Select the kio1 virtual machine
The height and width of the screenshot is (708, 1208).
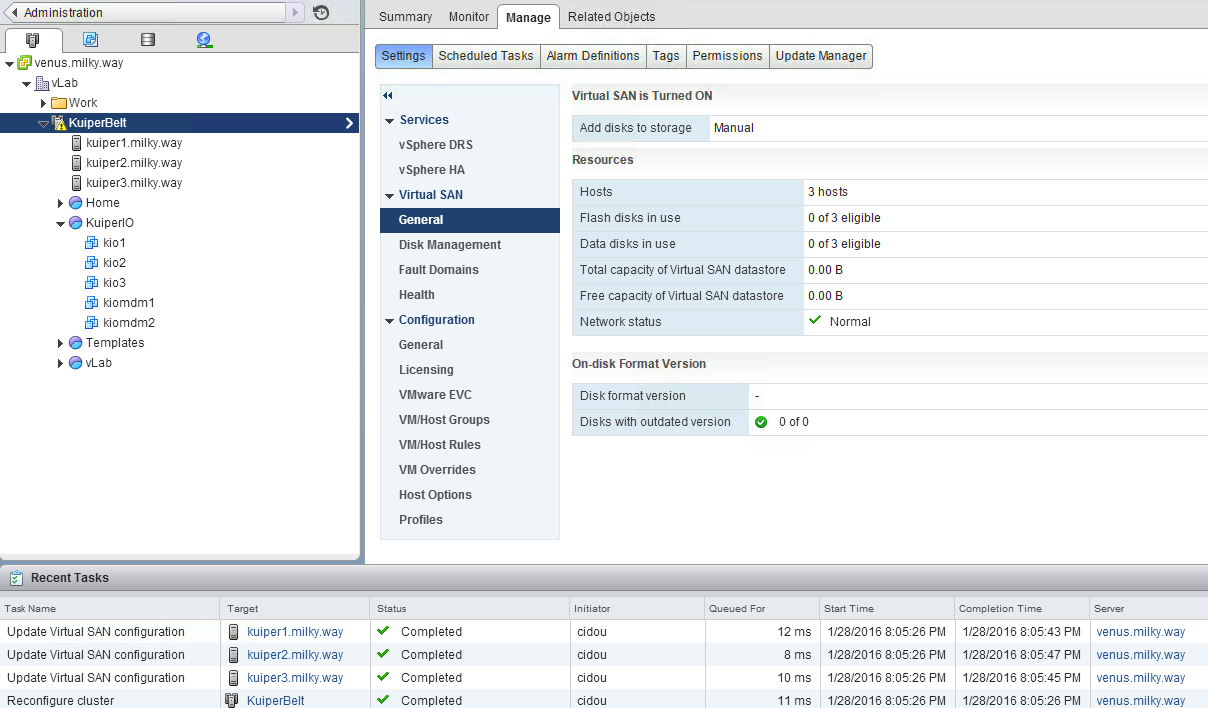[114, 243]
